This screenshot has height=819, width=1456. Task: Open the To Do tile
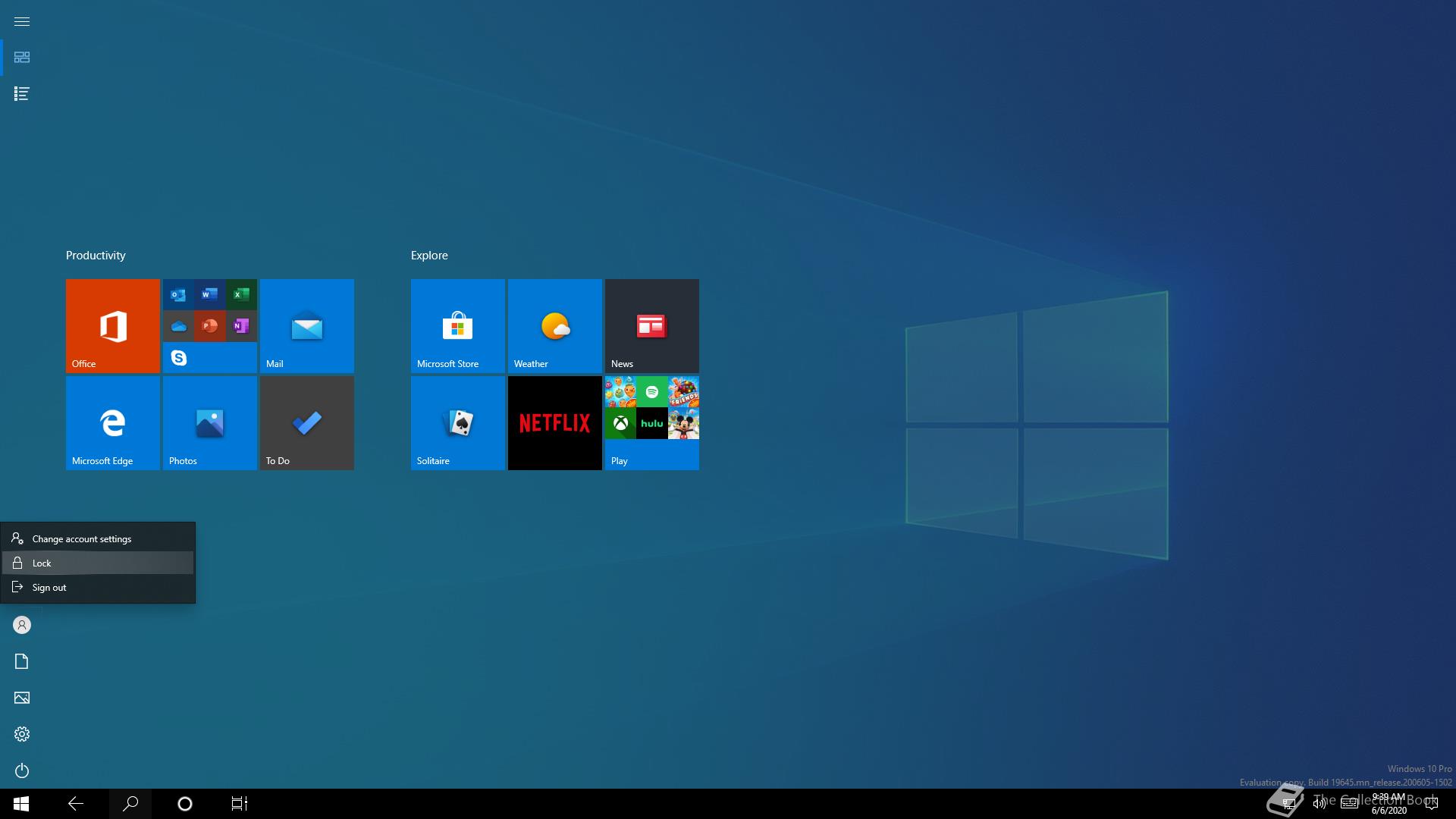tap(307, 423)
